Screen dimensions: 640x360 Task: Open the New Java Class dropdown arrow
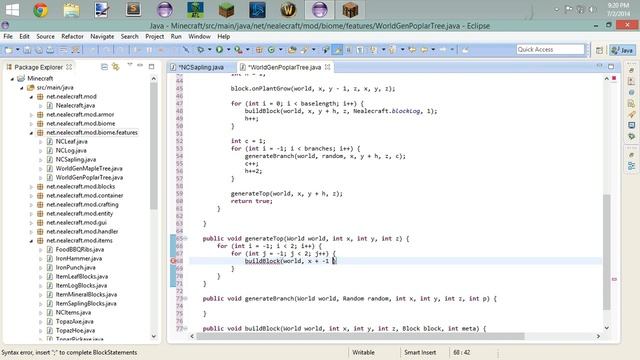pos(280,50)
